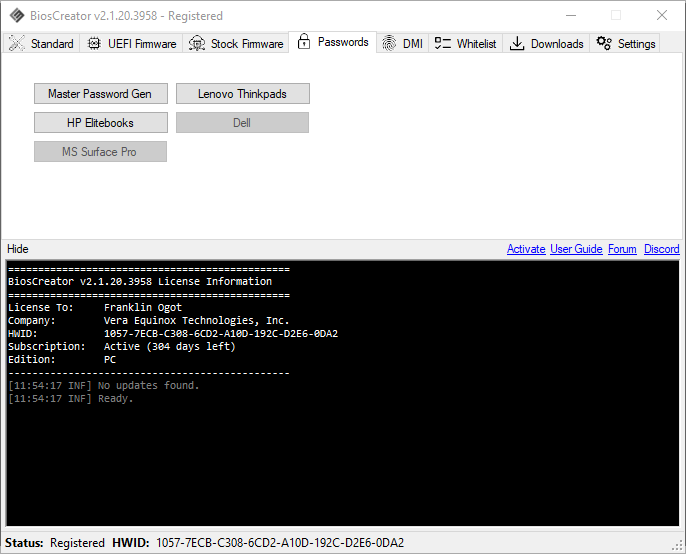
Task: Click the Downloads arrow icon
Action: [517, 43]
